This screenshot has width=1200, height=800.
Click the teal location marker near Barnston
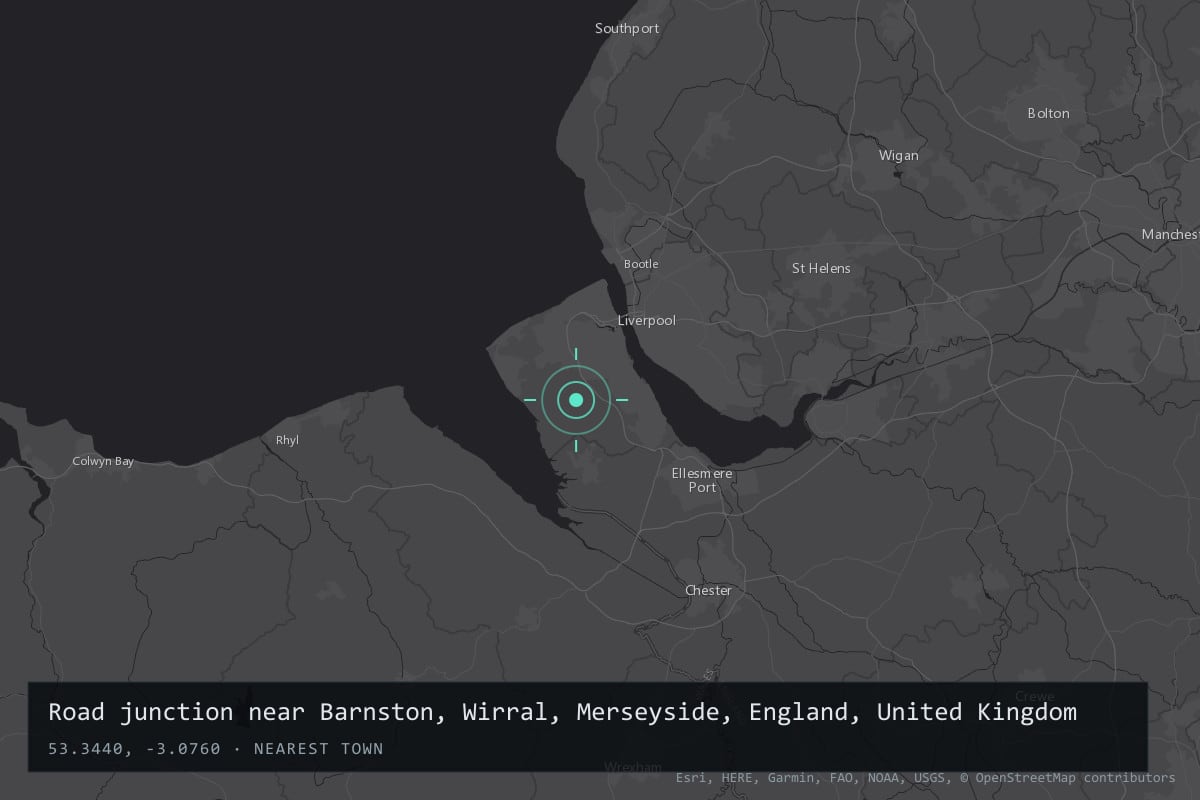pos(576,400)
